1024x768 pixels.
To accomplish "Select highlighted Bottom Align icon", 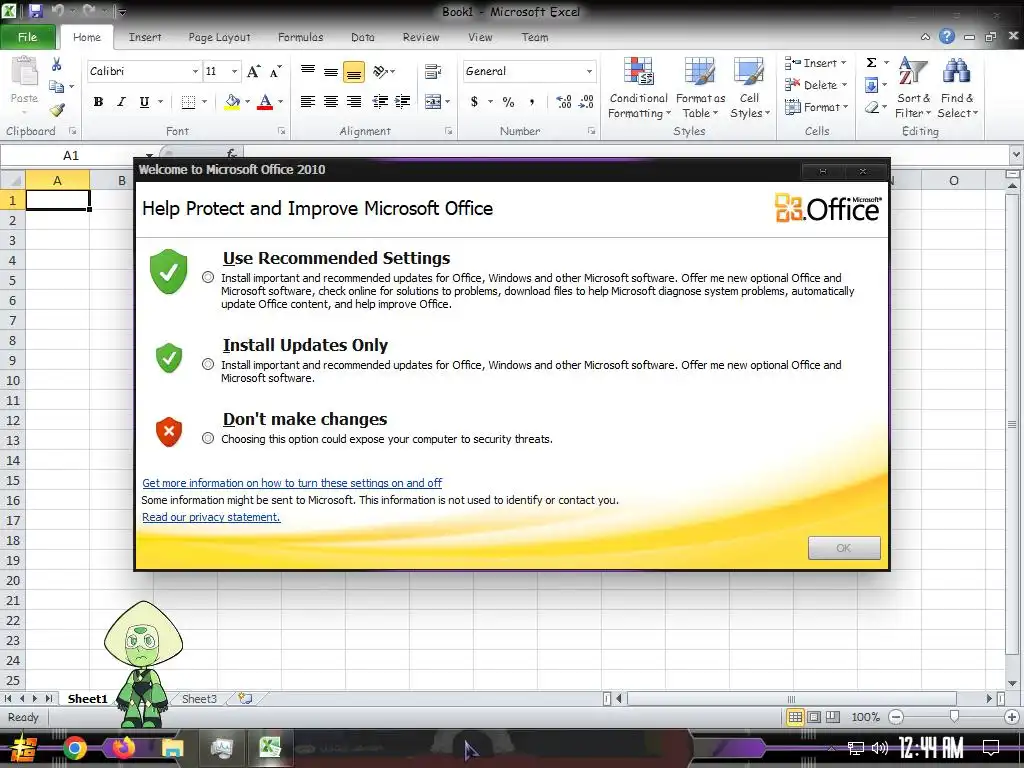I will [354, 72].
